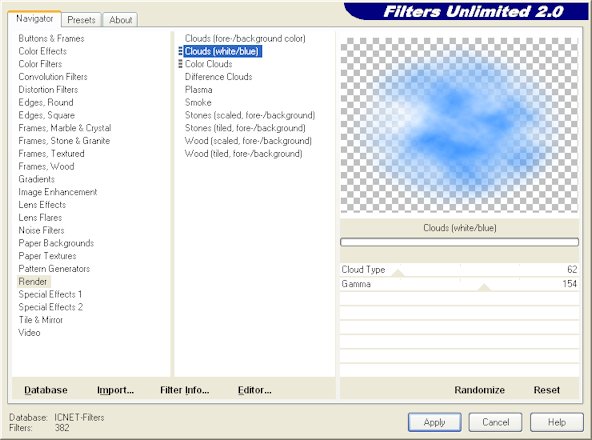This screenshot has height=440, width=592.
Task: Choose the Gradients filter category
Action: [x=36, y=179]
